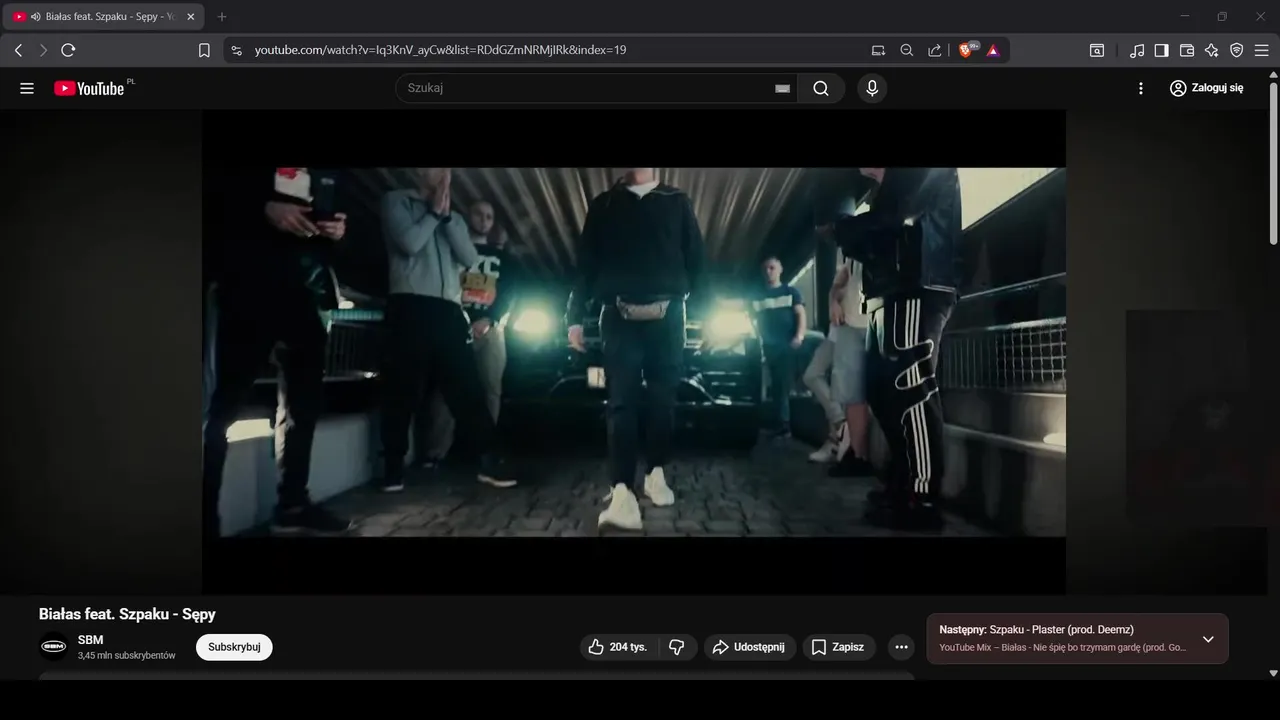Expand the Następny playlist panel chevron
The image size is (1280, 720).
[x=1208, y=639]
